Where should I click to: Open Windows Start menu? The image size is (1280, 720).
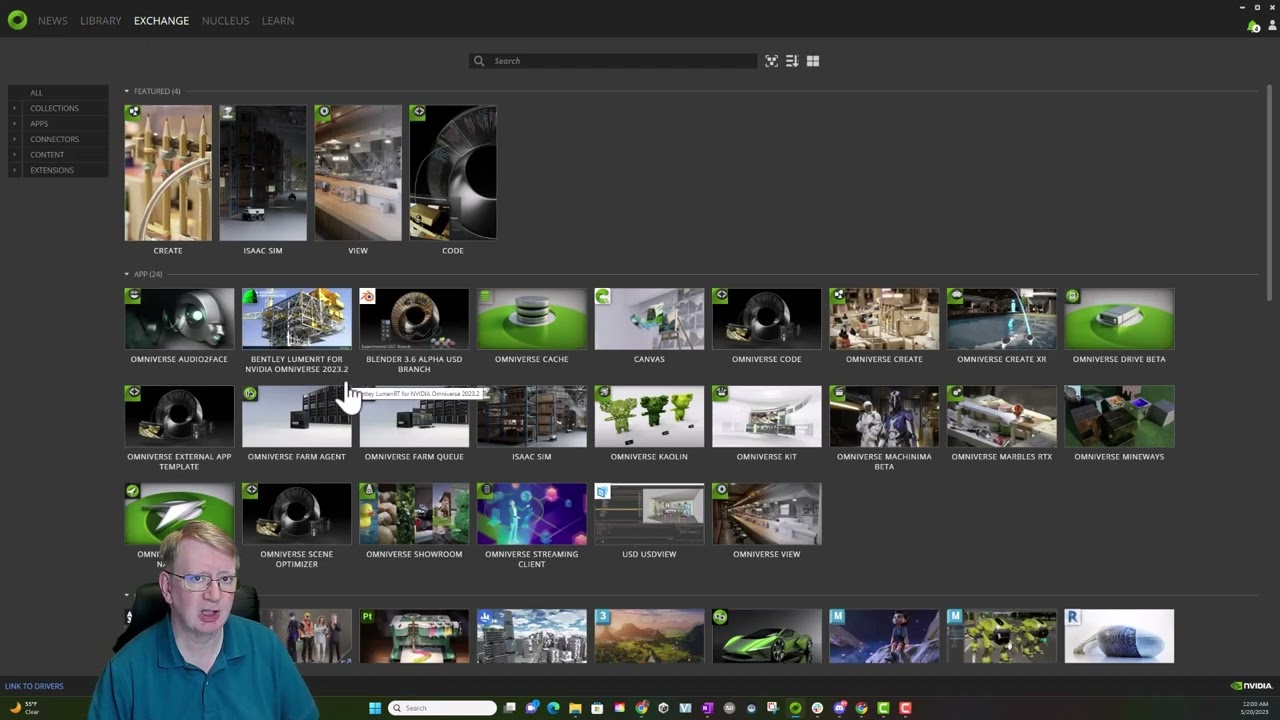tap(375, 708)
